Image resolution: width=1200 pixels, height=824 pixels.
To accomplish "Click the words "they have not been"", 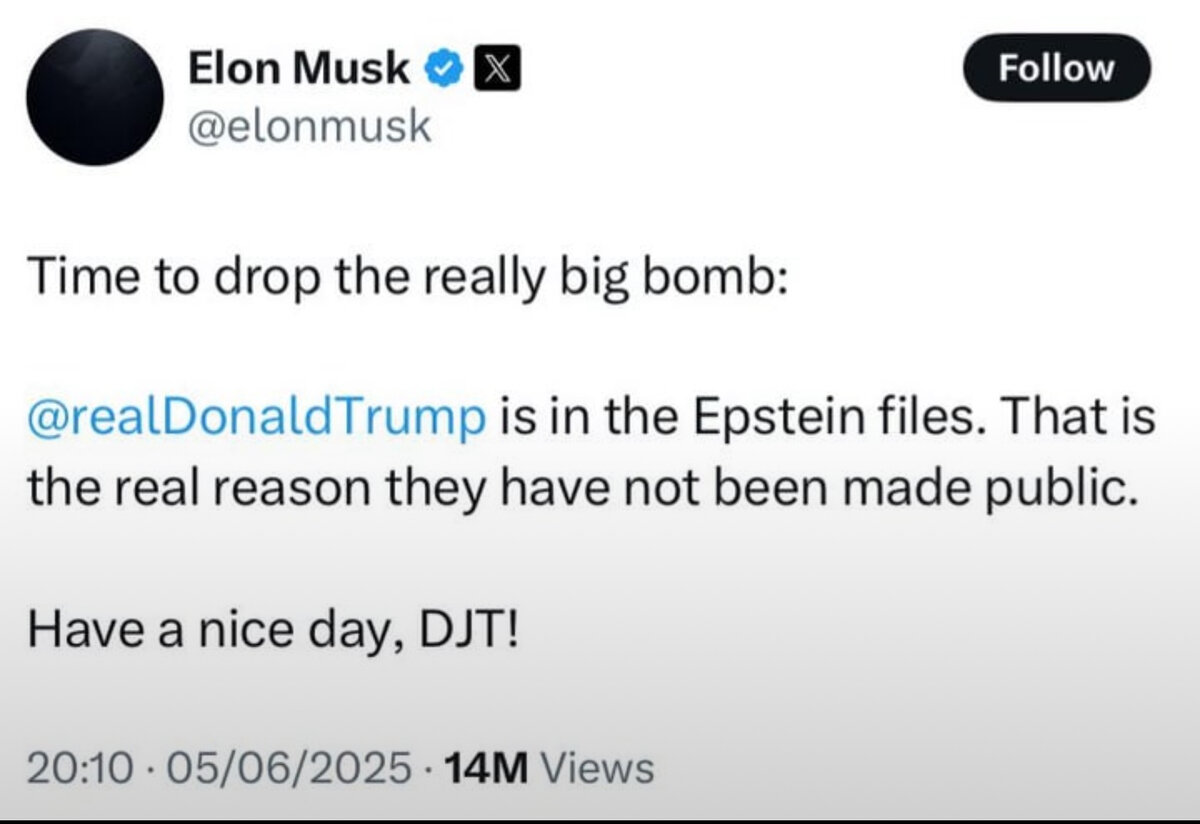I will (x=536, y=487).
